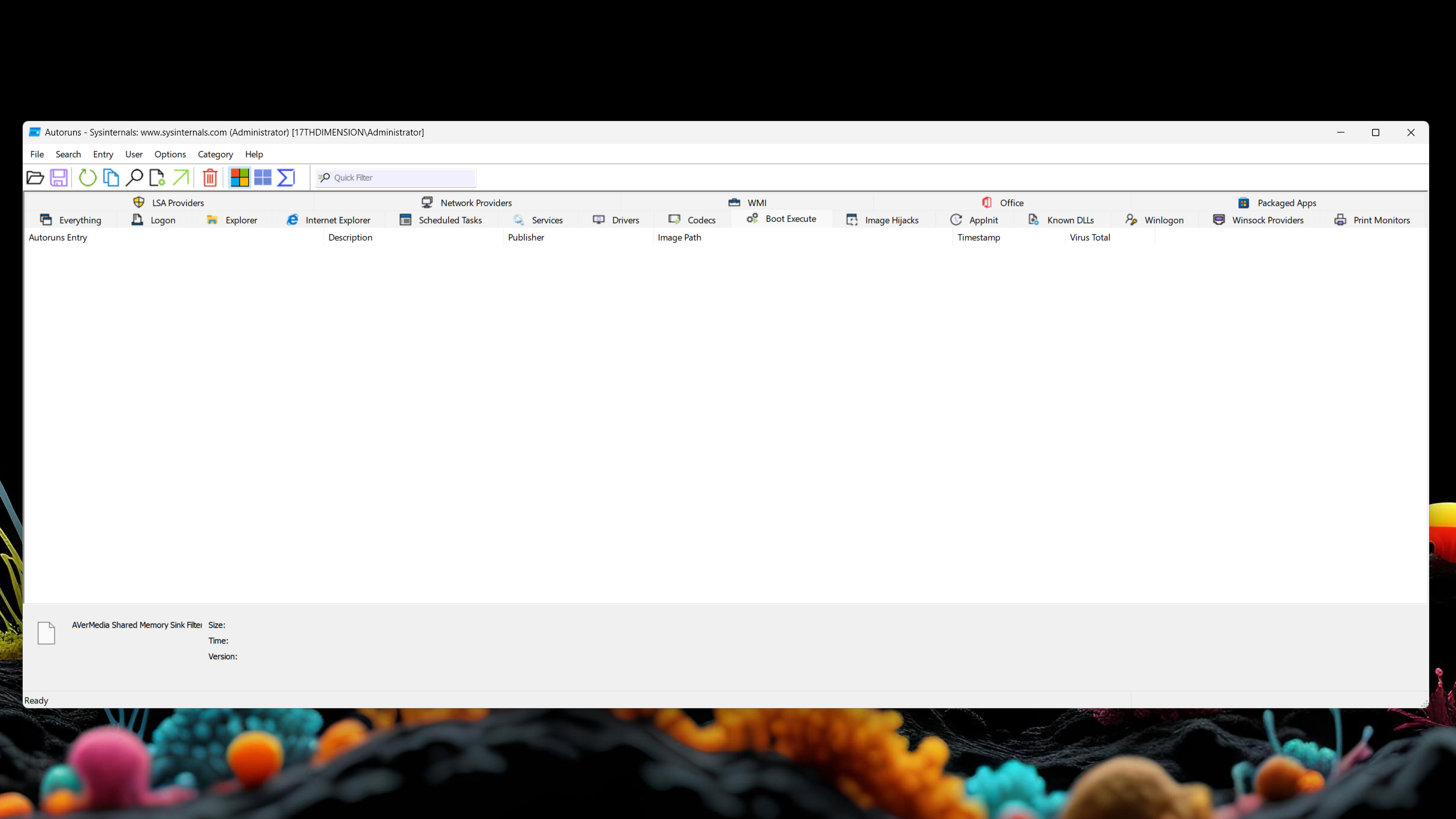Image resolution: width=1456 pixels, height=819 pixels.
Task: Open Find with the magnifier toolbar icon
Action: click(x=134, y=177)
